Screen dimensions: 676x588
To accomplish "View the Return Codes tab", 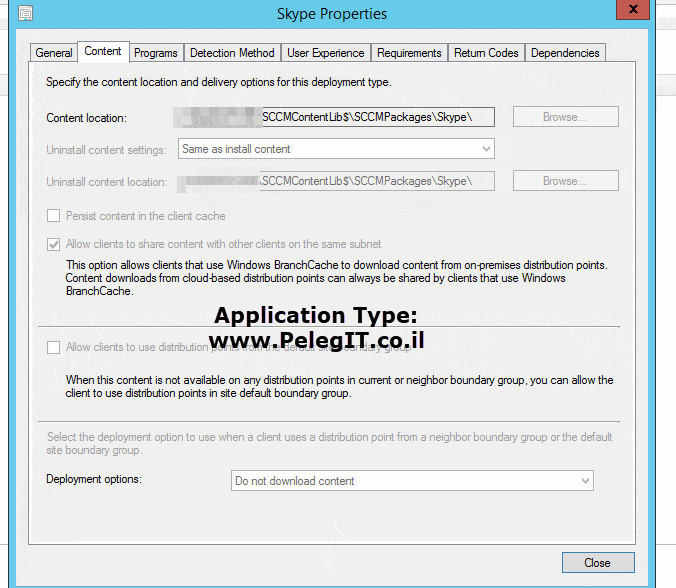I will click(486, 53).
